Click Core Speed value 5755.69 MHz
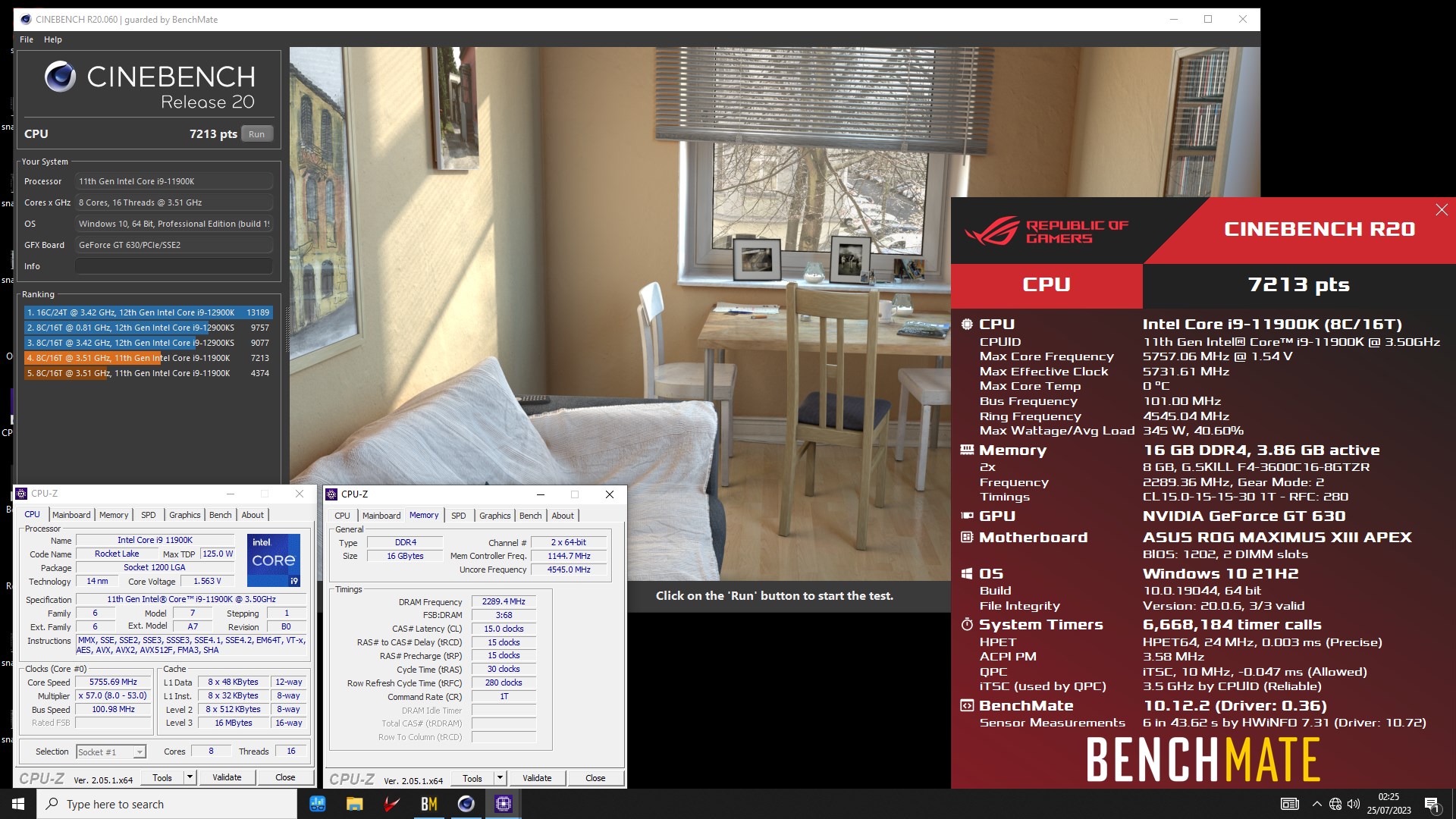Screen dimensions: 1456x819 pyautogui.click(x=113, y=682)
